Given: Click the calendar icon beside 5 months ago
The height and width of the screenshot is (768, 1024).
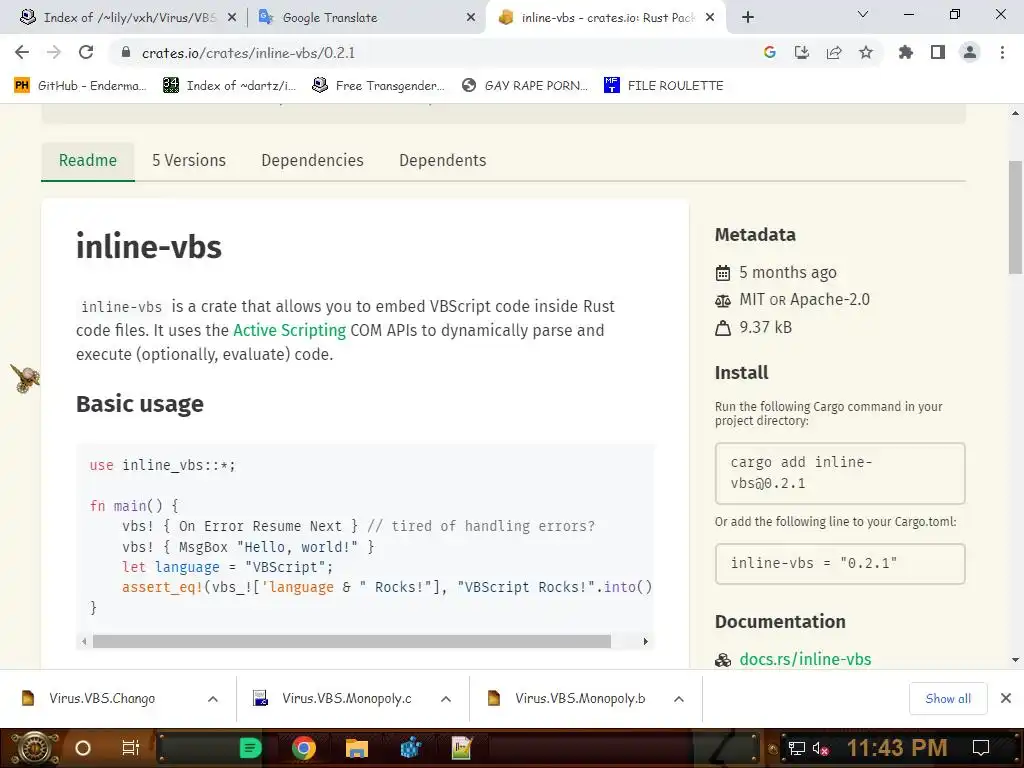Looking at the screenshot, I should click(723, 273).
